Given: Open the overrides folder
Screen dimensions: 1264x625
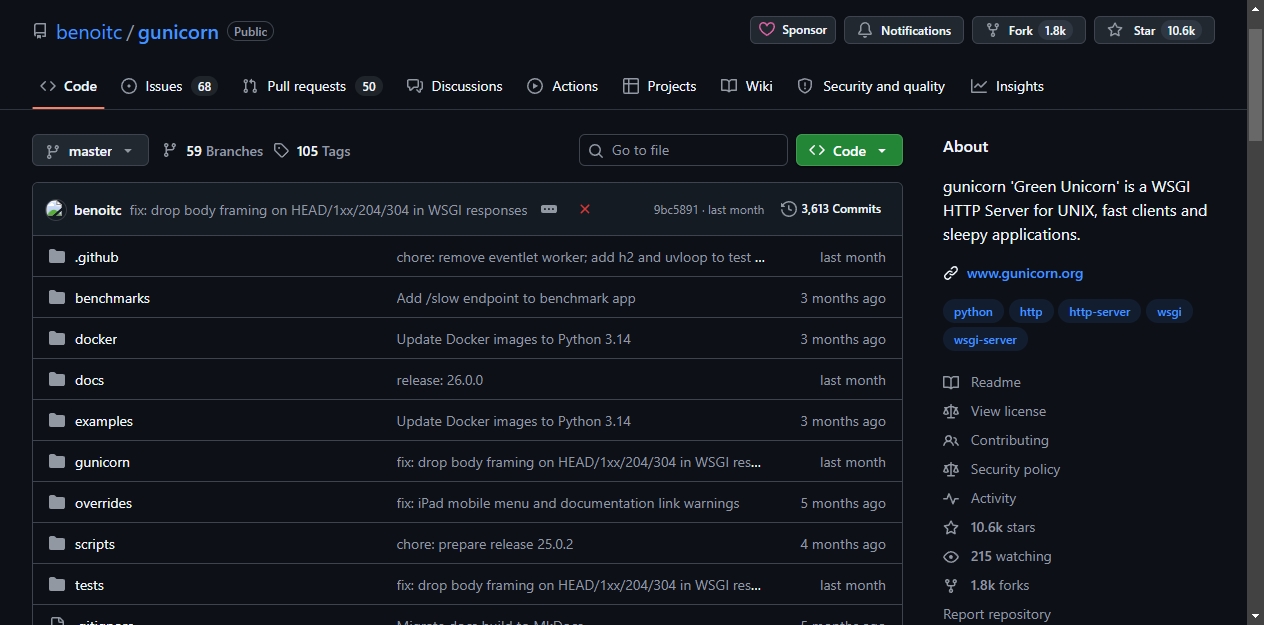Looking at the screenshot, I should (x=103, y=503).
